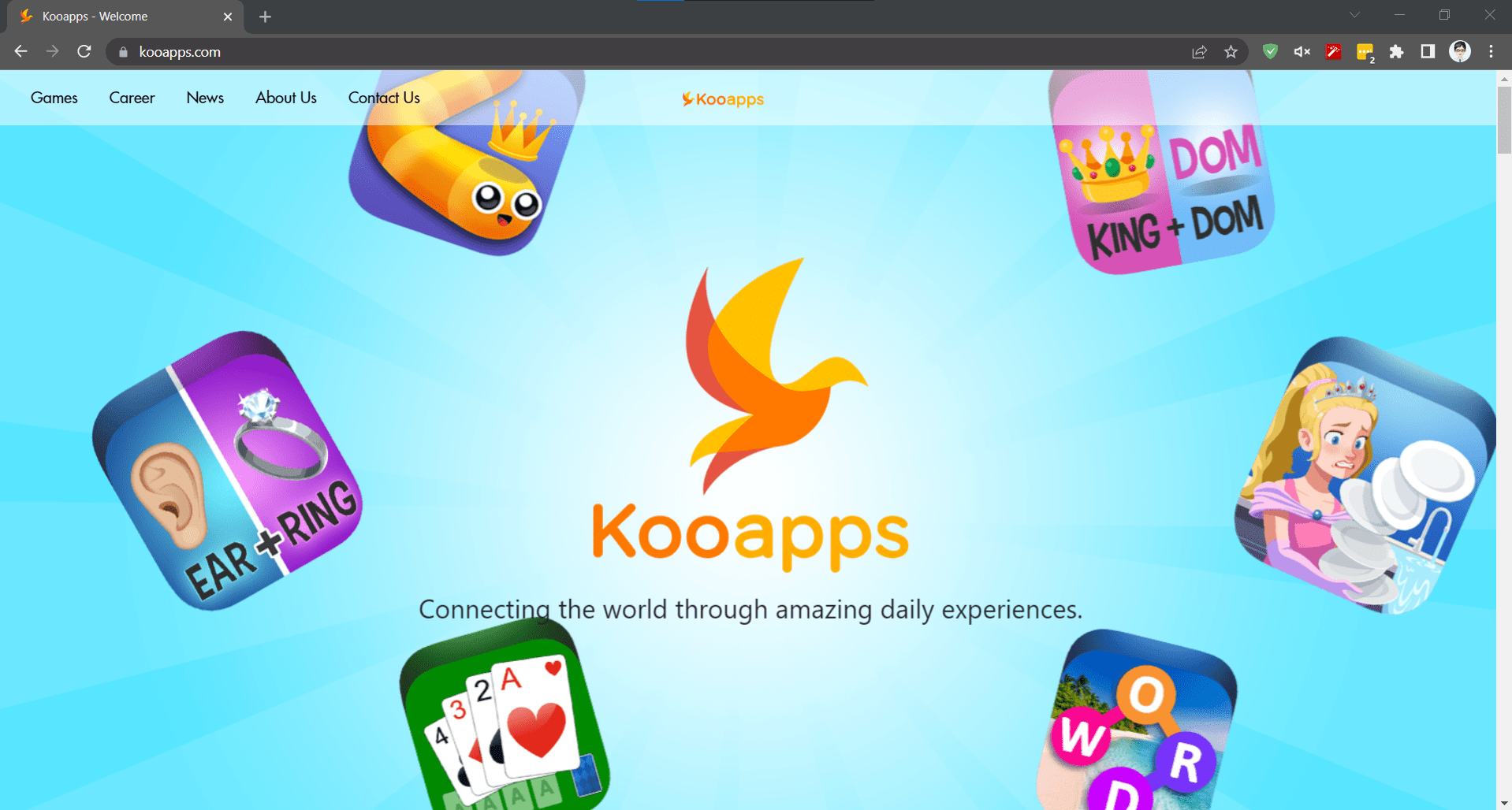View site security lock information
Viewport: 1512px width, 810px height.
tap(123, 52)
